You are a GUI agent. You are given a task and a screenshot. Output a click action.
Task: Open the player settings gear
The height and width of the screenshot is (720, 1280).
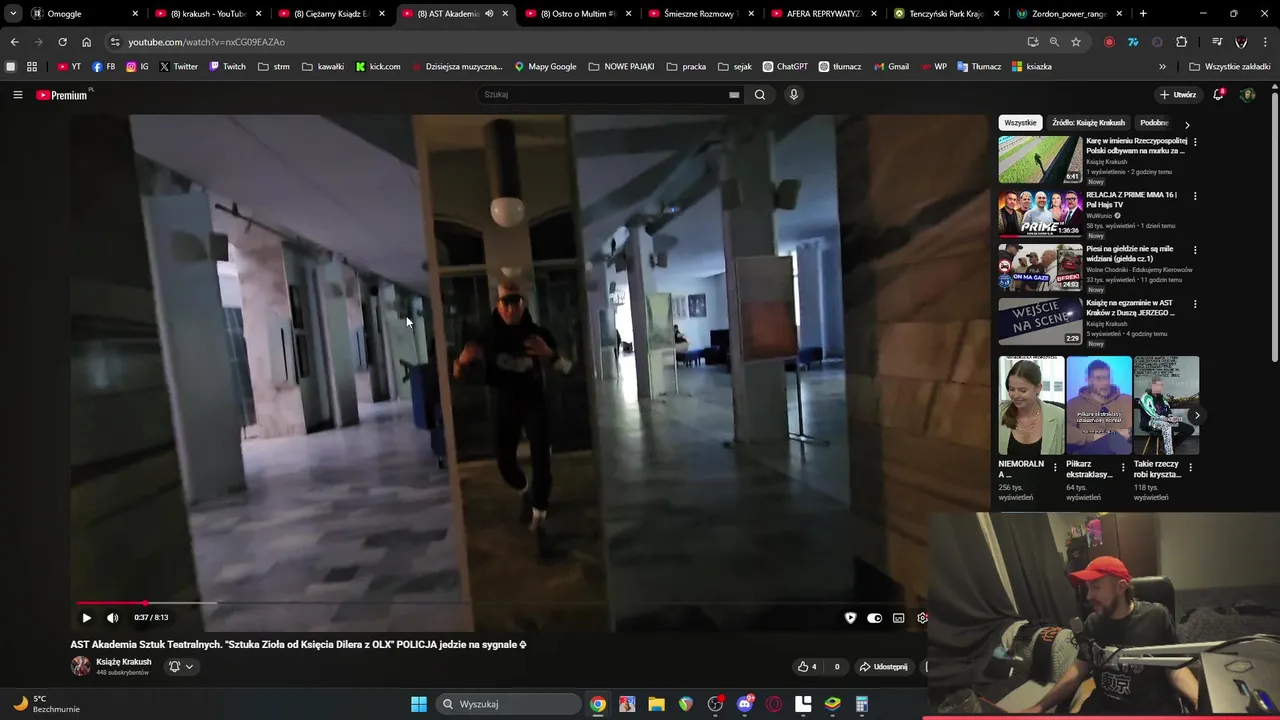[922, 618]
